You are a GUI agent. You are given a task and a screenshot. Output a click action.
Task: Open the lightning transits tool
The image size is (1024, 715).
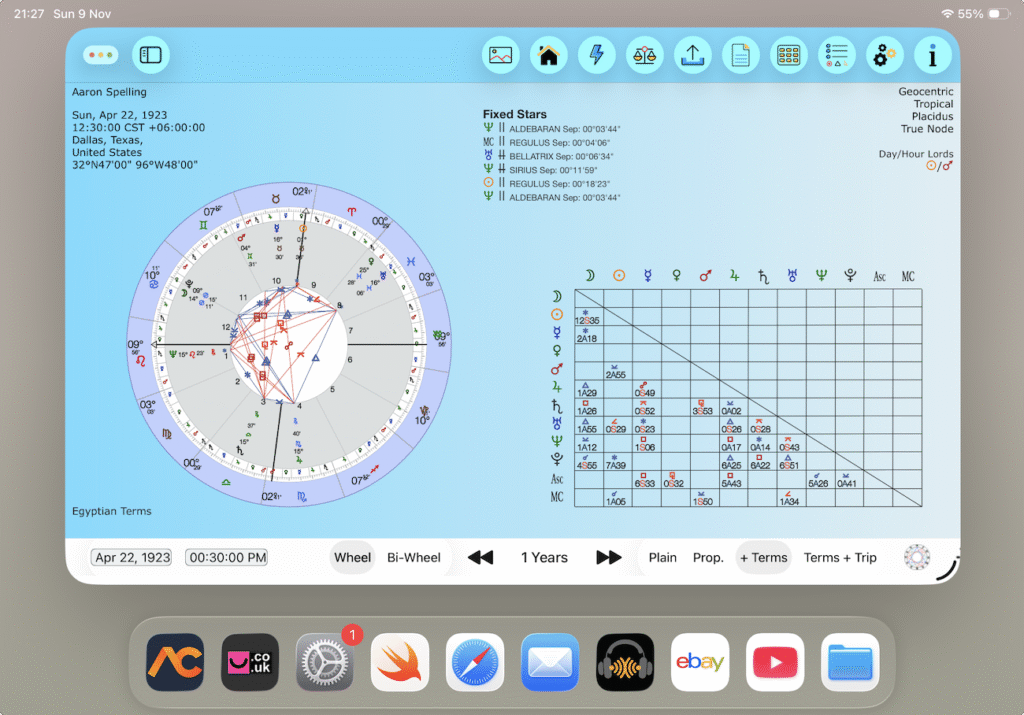[596, 55]
